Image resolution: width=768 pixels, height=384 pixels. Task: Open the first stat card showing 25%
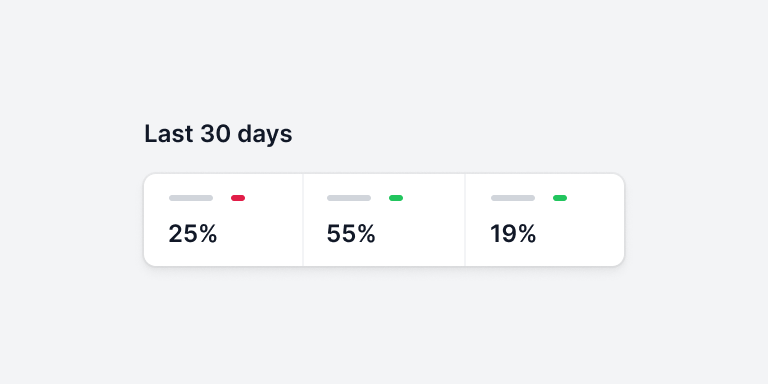223,220
